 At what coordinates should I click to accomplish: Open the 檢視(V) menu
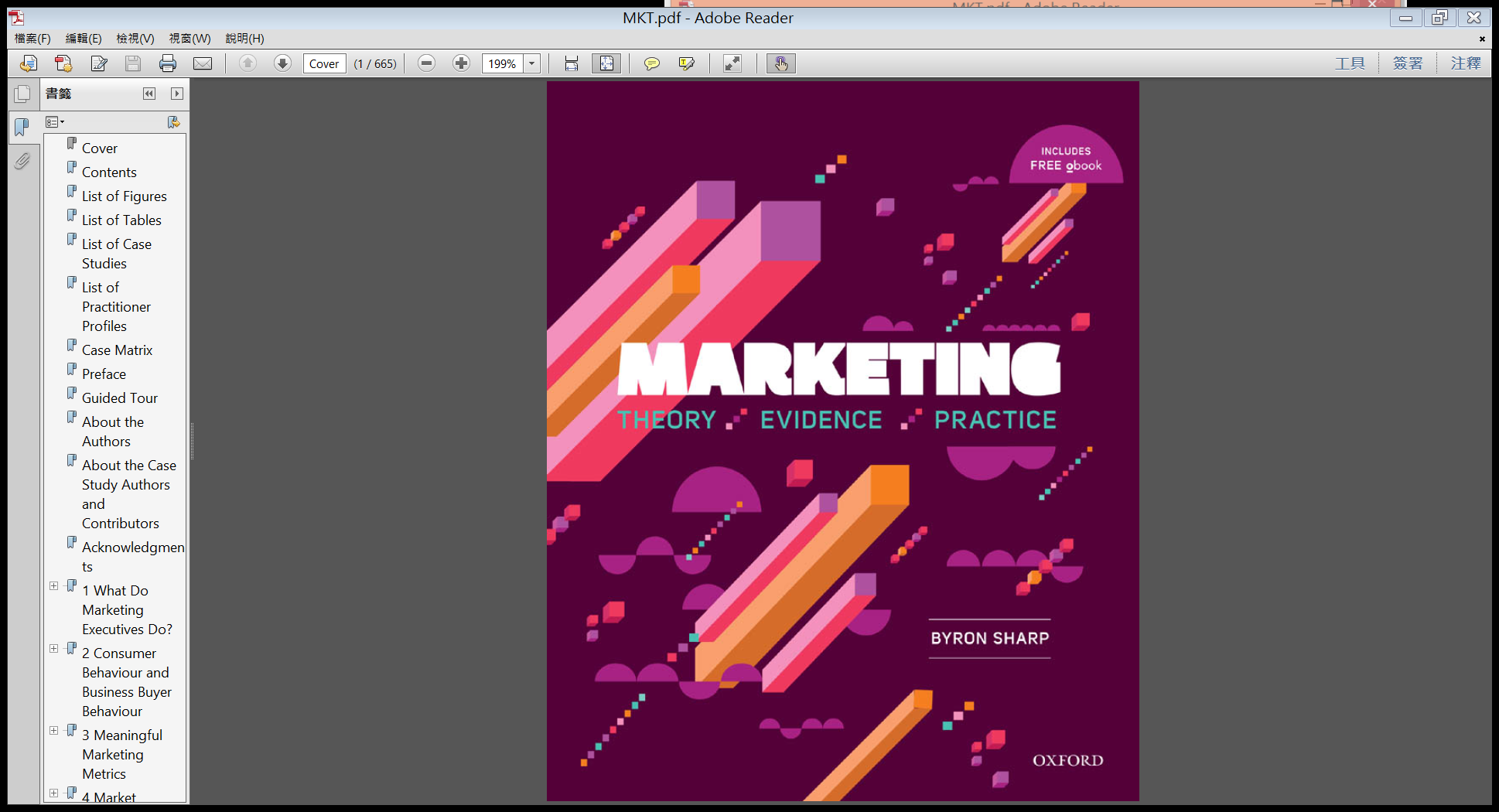pyautogui.click(x=135, y=39)
